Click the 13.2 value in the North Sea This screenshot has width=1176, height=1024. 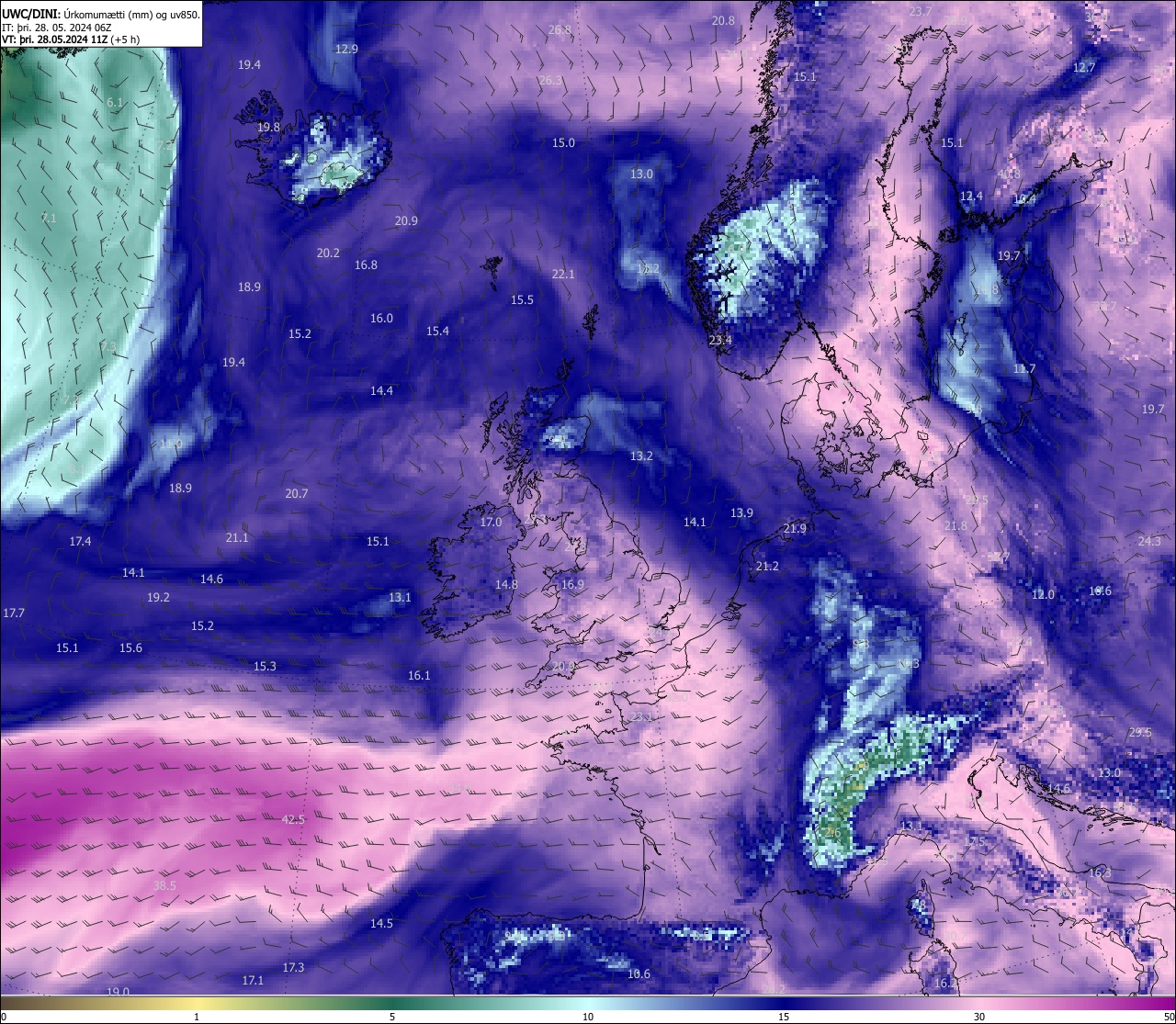pyautogui.click(x=641, y=456)
